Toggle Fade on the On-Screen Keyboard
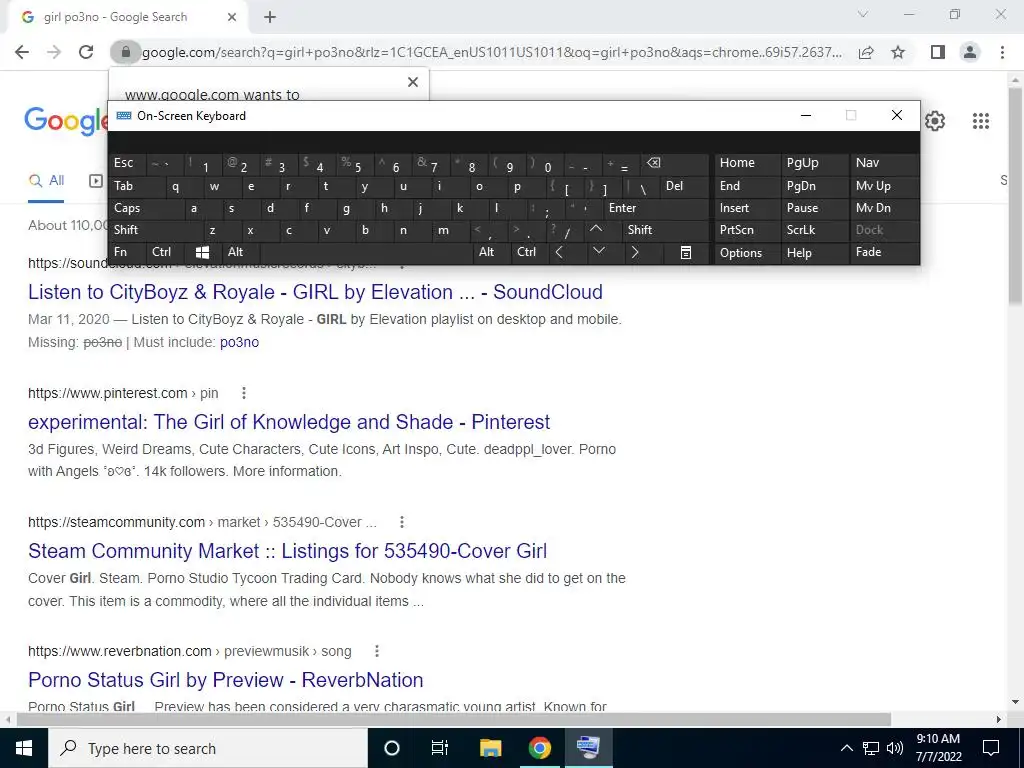1024x768 pixels. pyautogui.click(x=884, y=252)
